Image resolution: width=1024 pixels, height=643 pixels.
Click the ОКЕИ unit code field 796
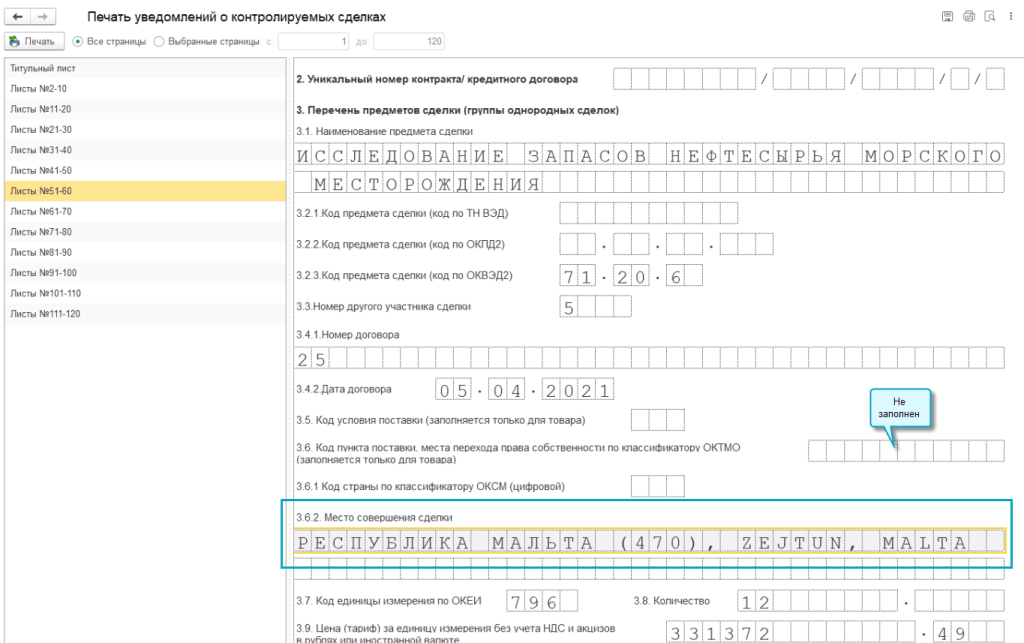541,602
